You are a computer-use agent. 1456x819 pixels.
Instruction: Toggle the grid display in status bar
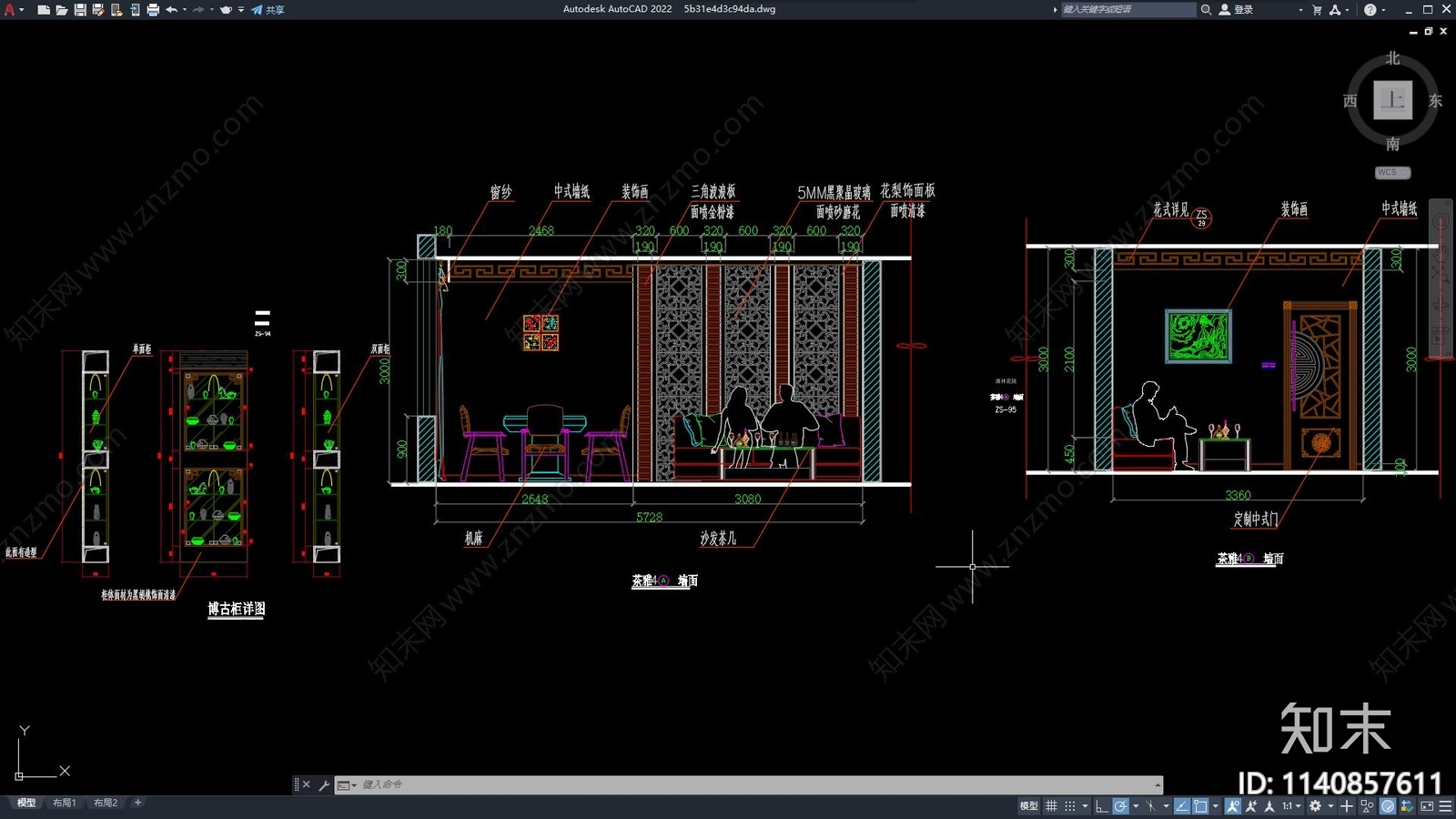click(1051, 806)
